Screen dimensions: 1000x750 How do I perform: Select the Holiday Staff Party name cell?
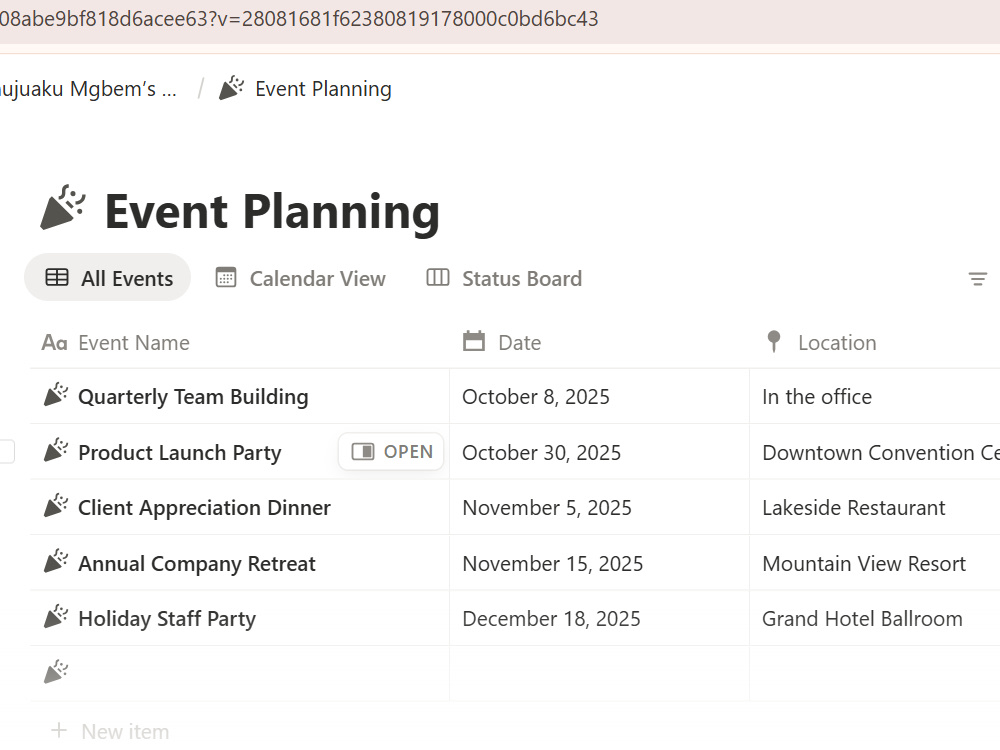tap(239, 618)
